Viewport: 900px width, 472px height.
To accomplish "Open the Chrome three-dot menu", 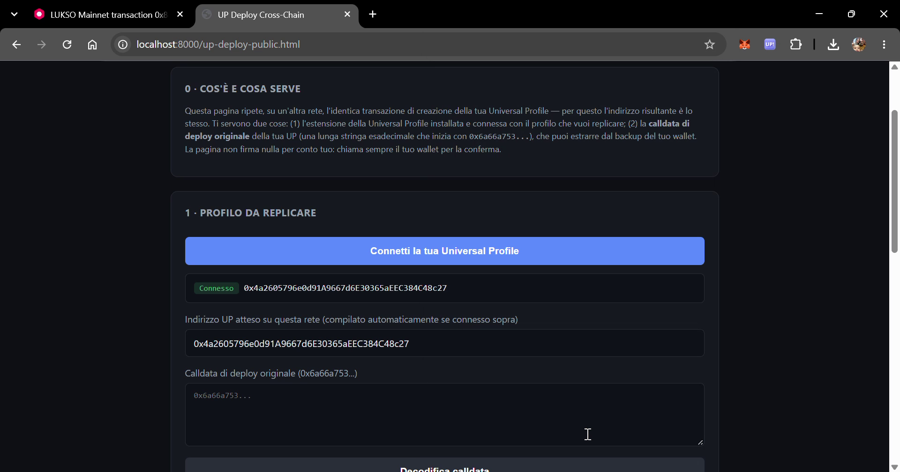I will tap(884, 44).
